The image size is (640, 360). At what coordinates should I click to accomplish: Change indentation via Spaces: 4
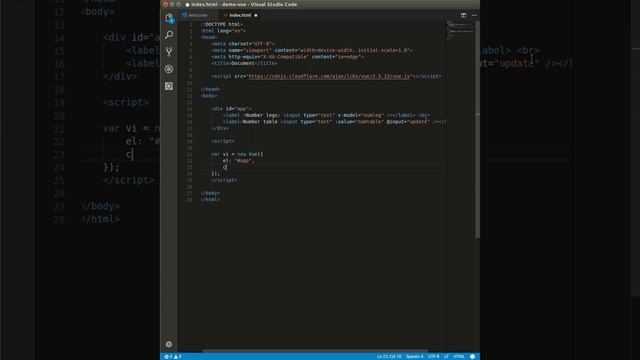pyautogui.click(x=414, y=356)
